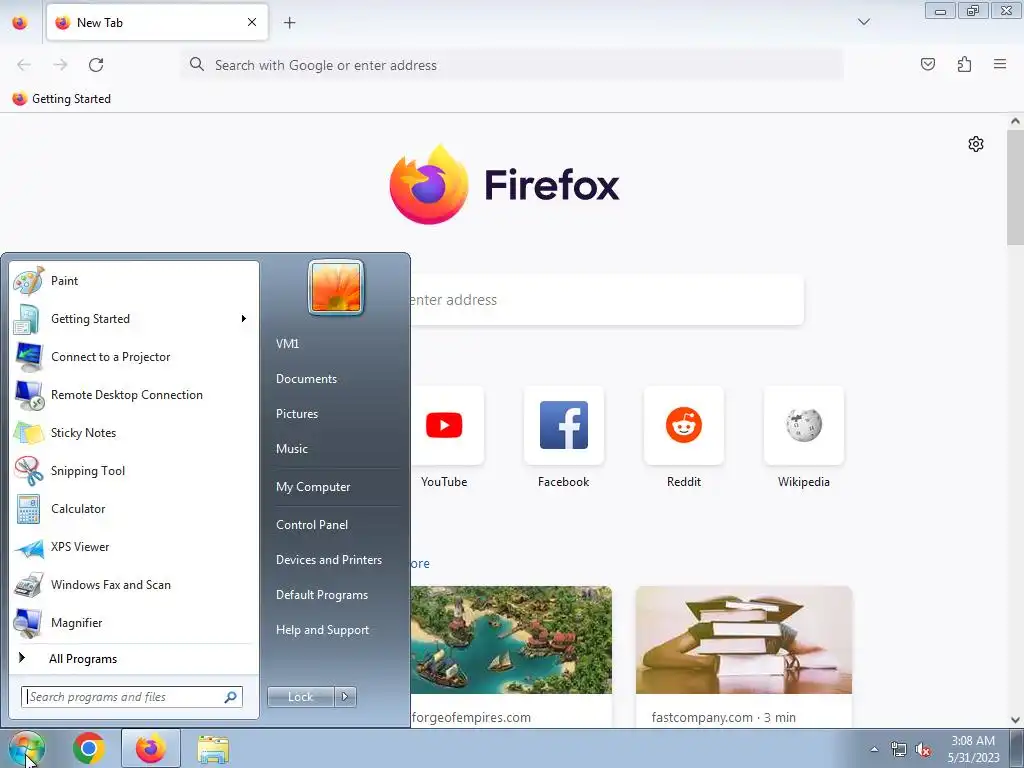Open a new tab with the plus button
The height and width of the screenshot is (768, 1024).
(289, 23)
